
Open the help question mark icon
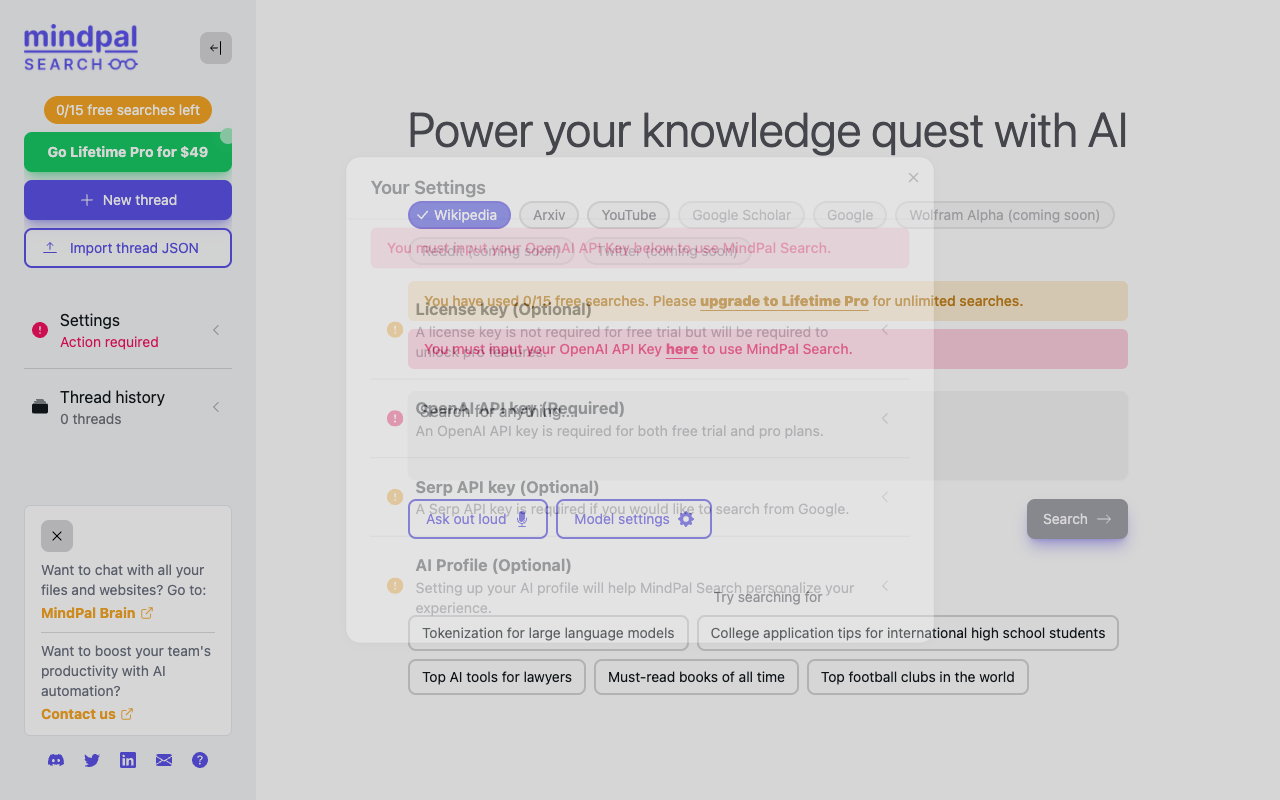point(200,760)
